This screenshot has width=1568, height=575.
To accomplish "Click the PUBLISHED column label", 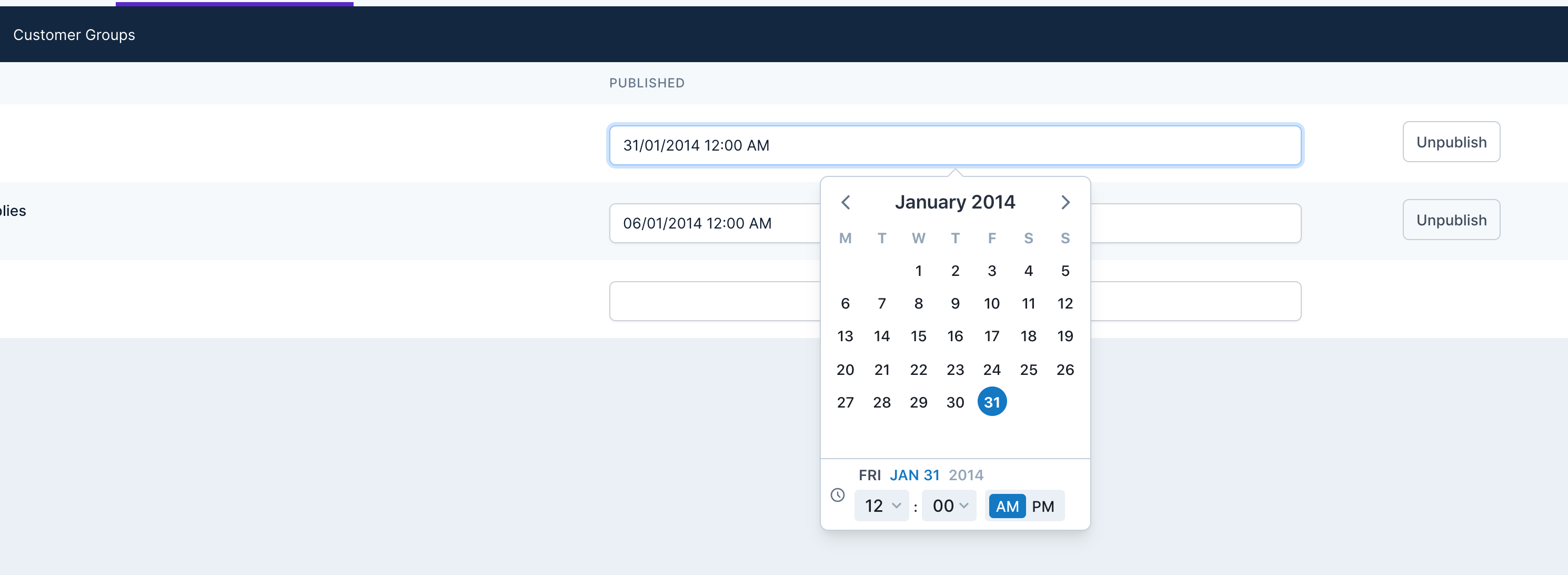I will pos(647,83).
